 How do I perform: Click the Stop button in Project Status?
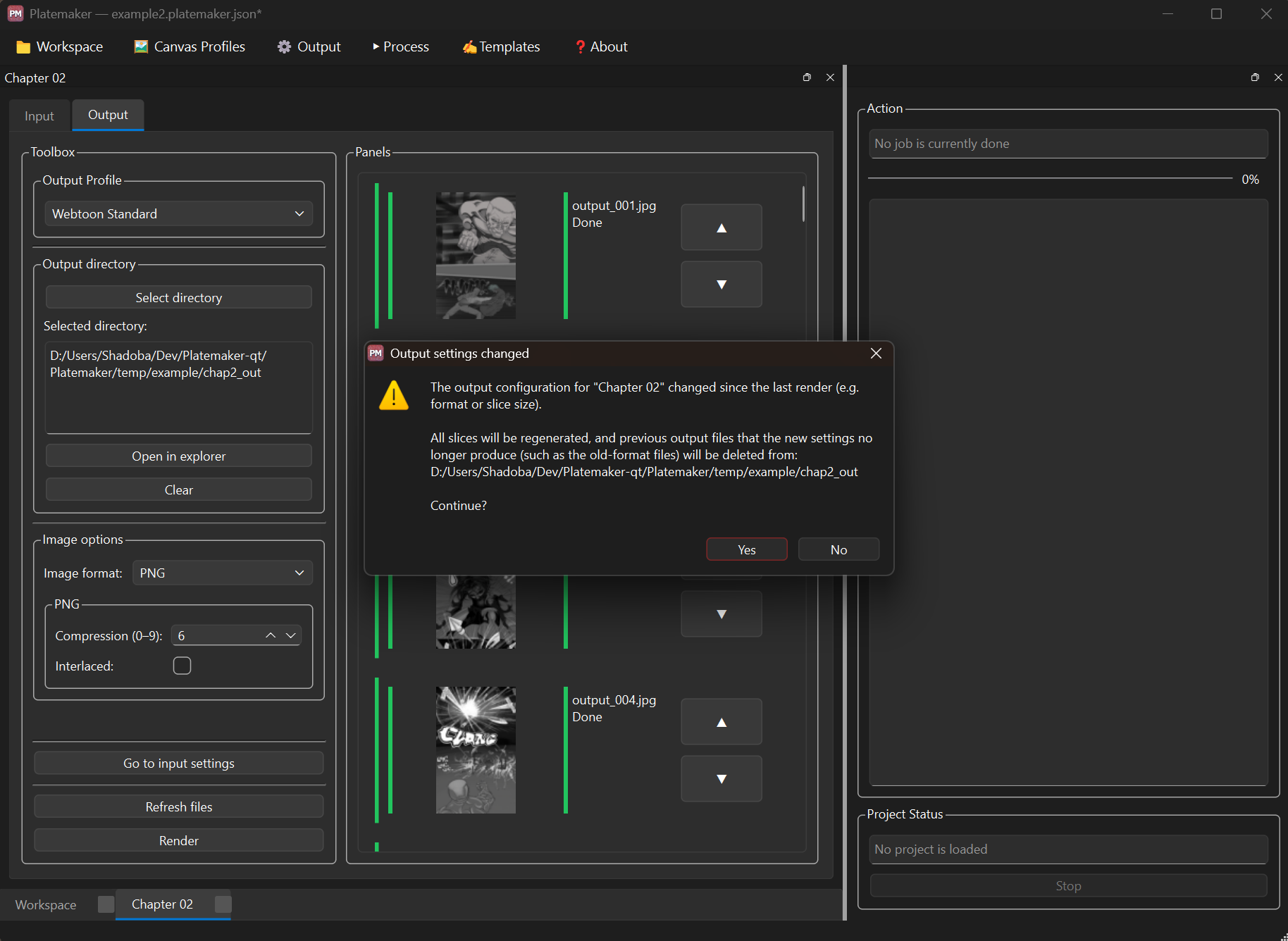[x=1068, y=885]
